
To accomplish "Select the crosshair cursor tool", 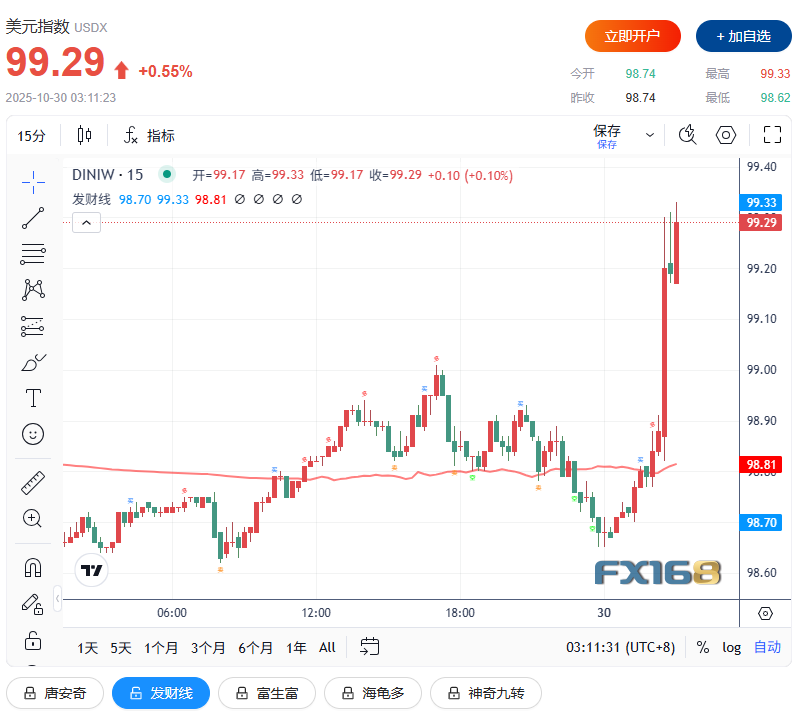I will click(33, 182).
